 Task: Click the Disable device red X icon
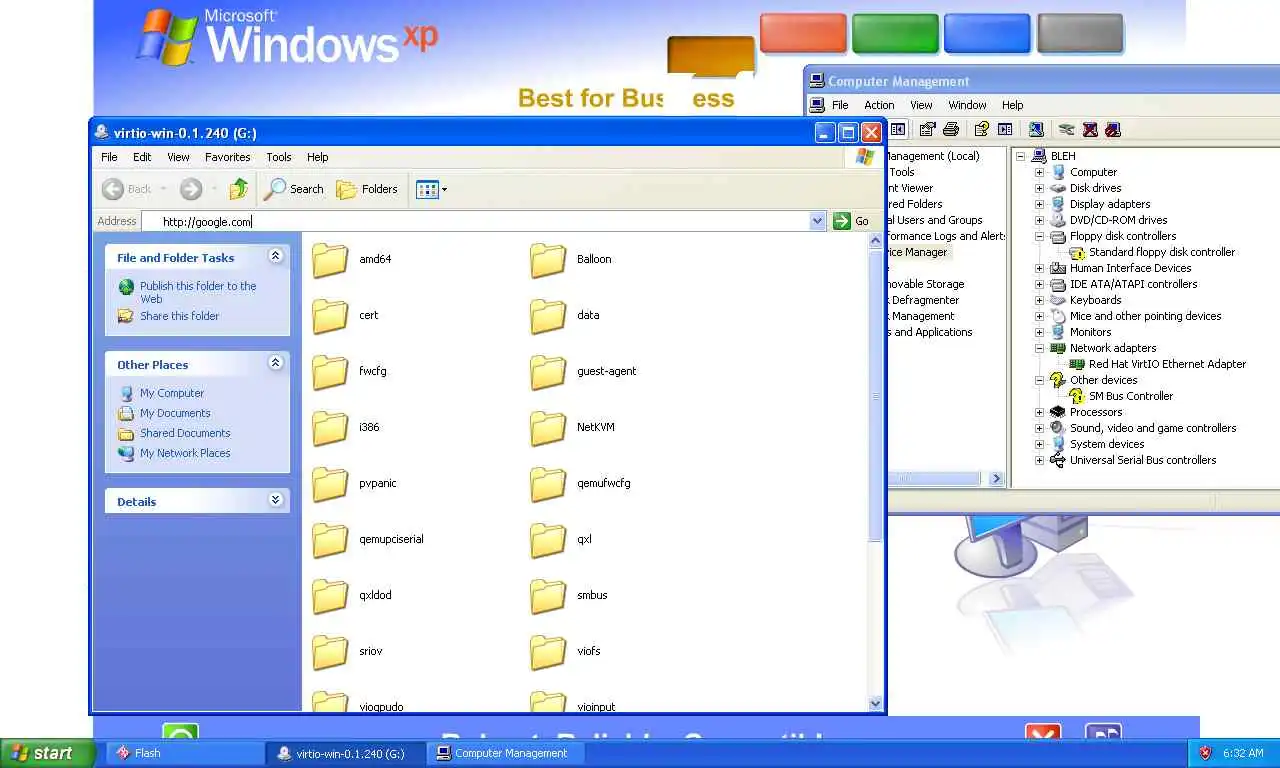pos(1090,129)
